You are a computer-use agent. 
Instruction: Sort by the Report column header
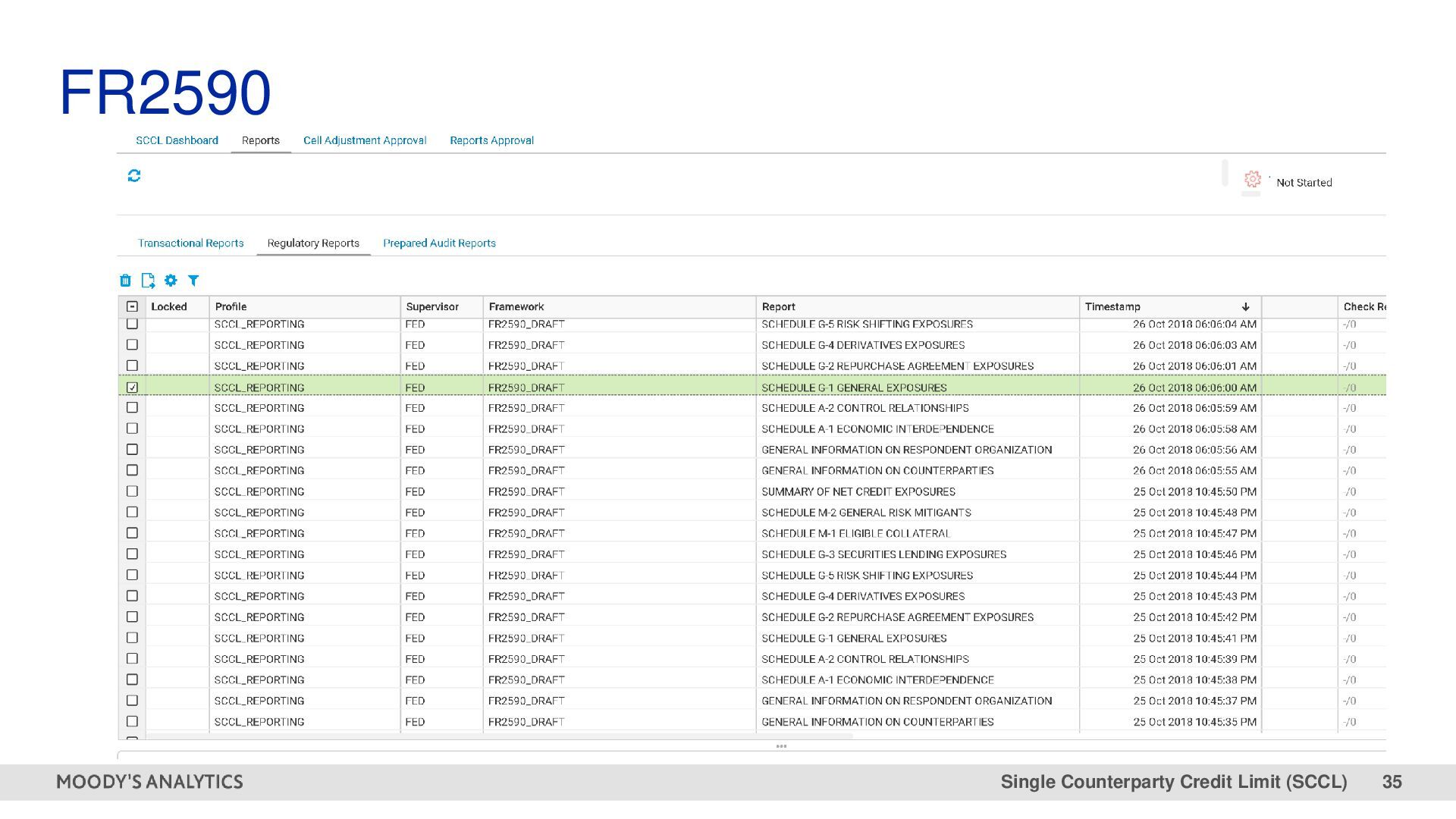pos(779,307)
